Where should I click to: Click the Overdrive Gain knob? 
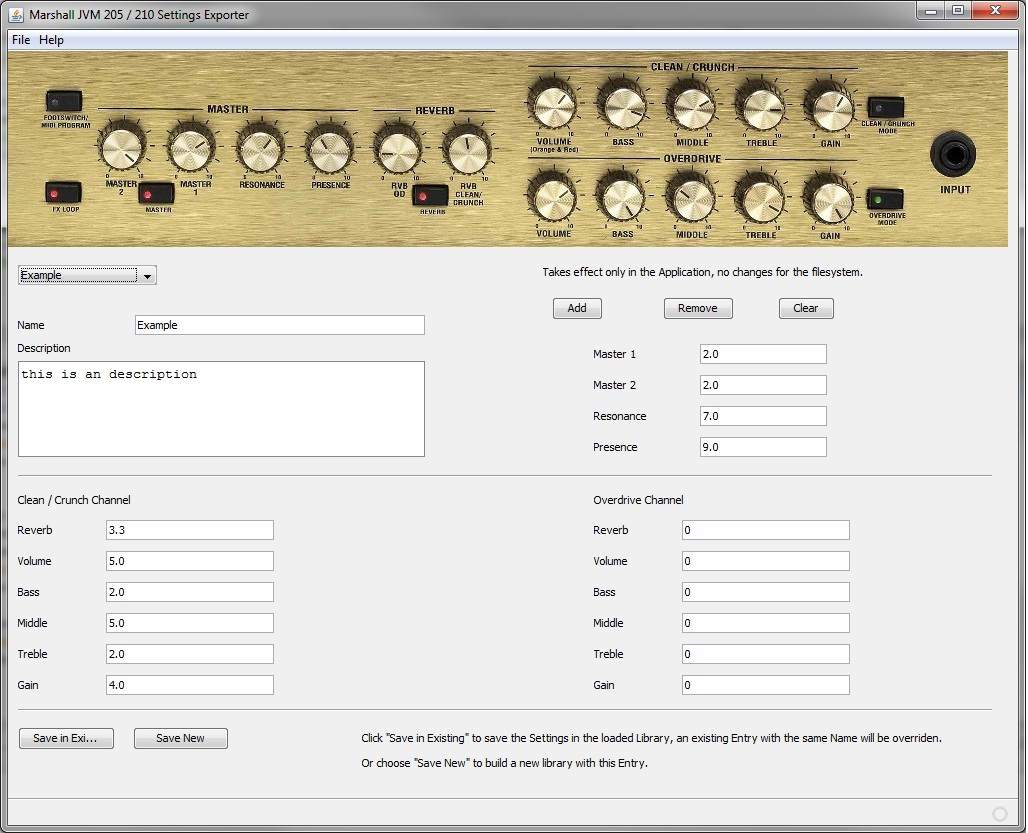tap(830, 201)
